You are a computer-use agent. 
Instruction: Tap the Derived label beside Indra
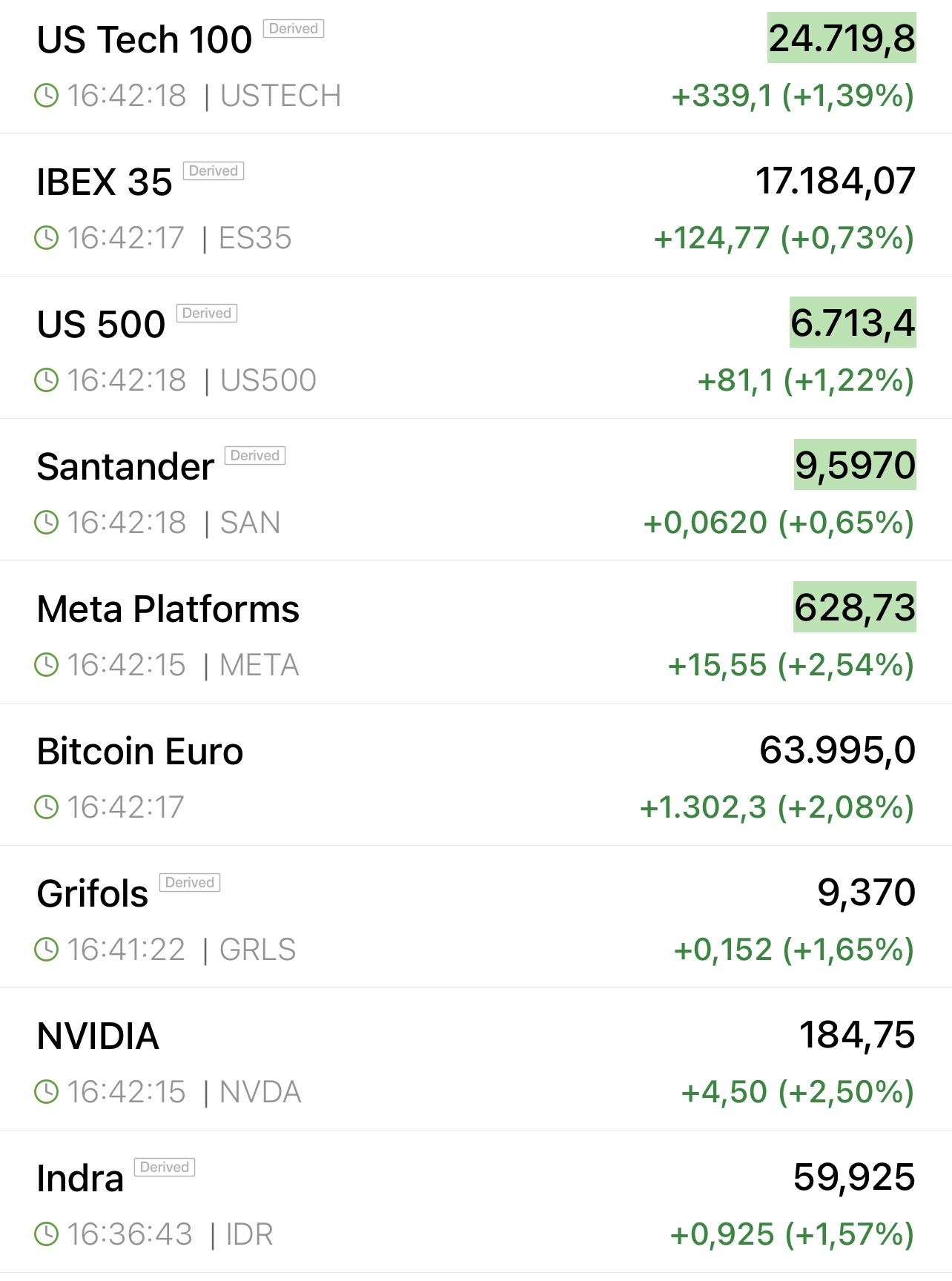click(165, 1168)
